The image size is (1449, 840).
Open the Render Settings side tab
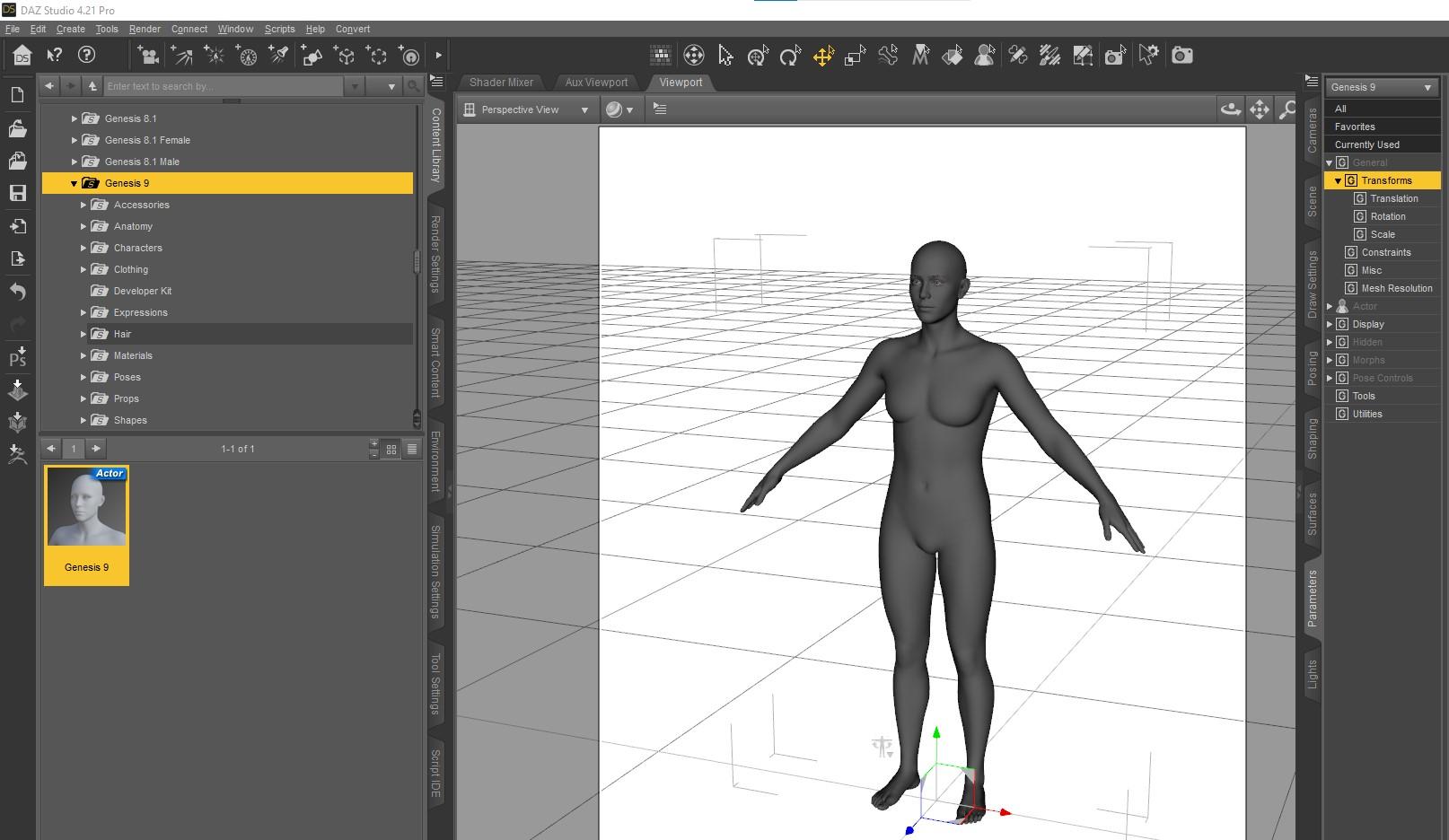point(435,255)
